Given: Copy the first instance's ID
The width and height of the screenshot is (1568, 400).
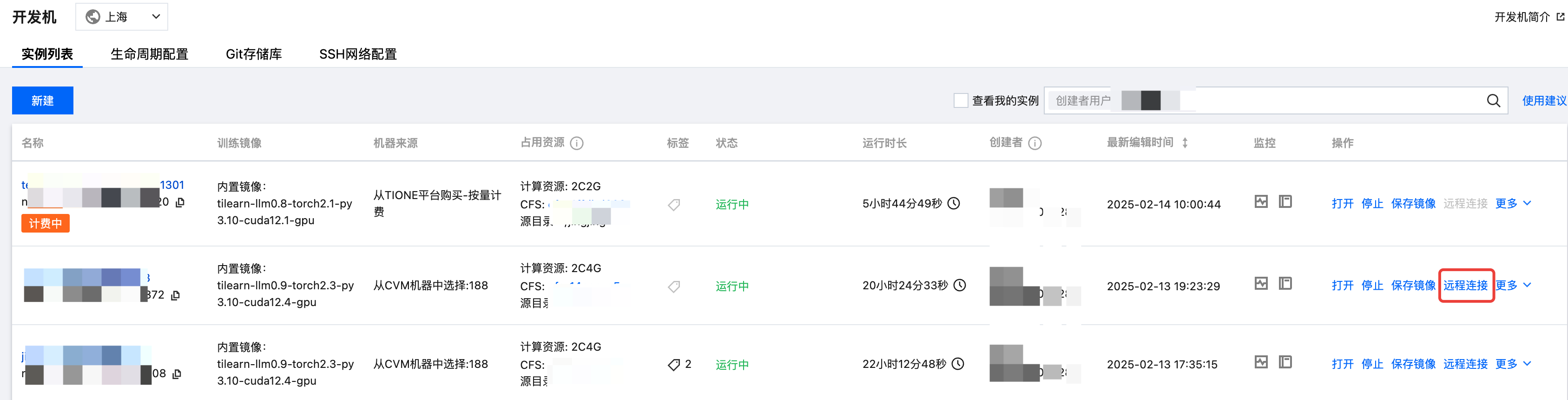Looking at the screenshot, I should [180, 202].
